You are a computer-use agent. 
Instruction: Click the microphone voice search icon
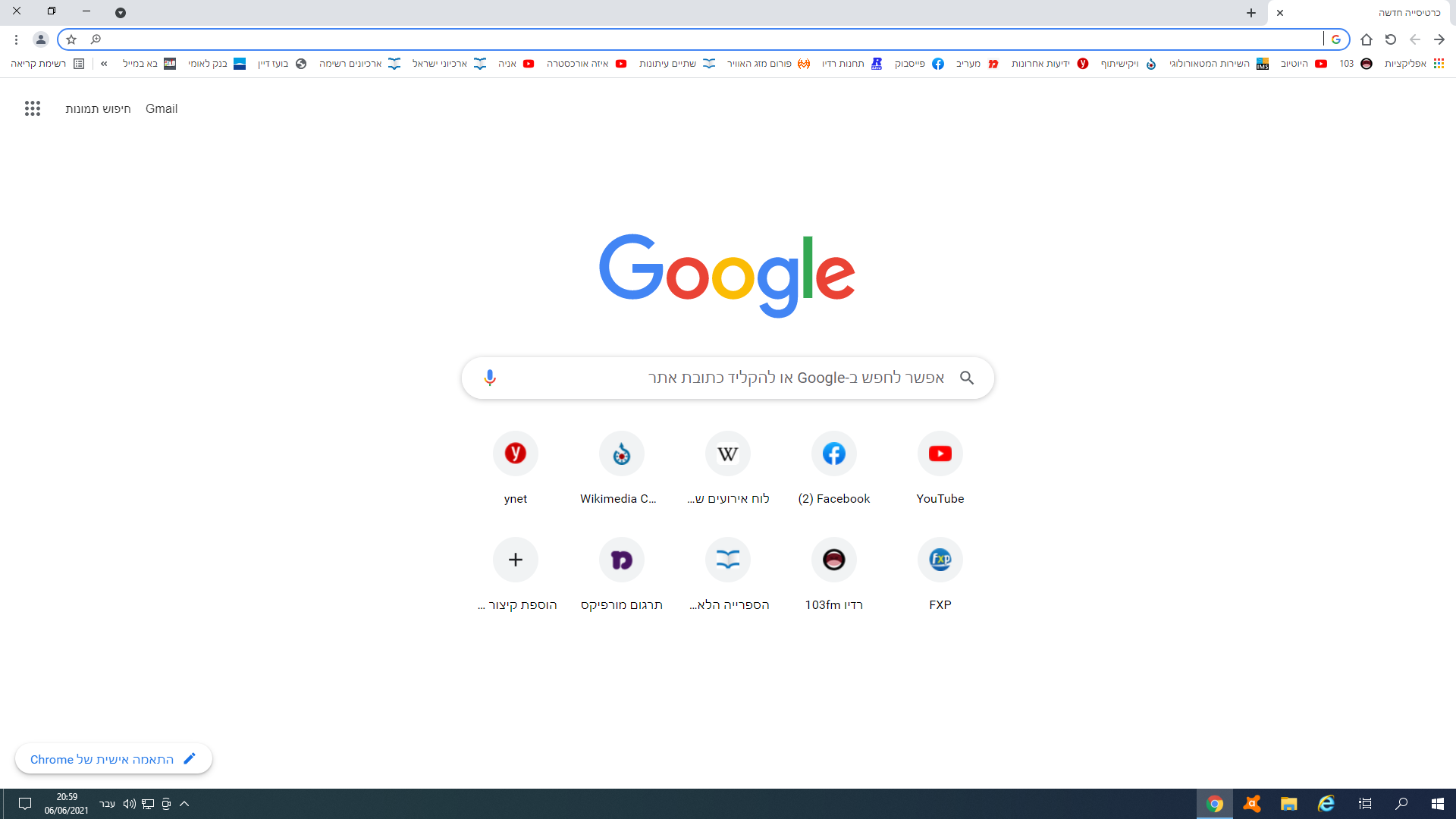point(490,378)
